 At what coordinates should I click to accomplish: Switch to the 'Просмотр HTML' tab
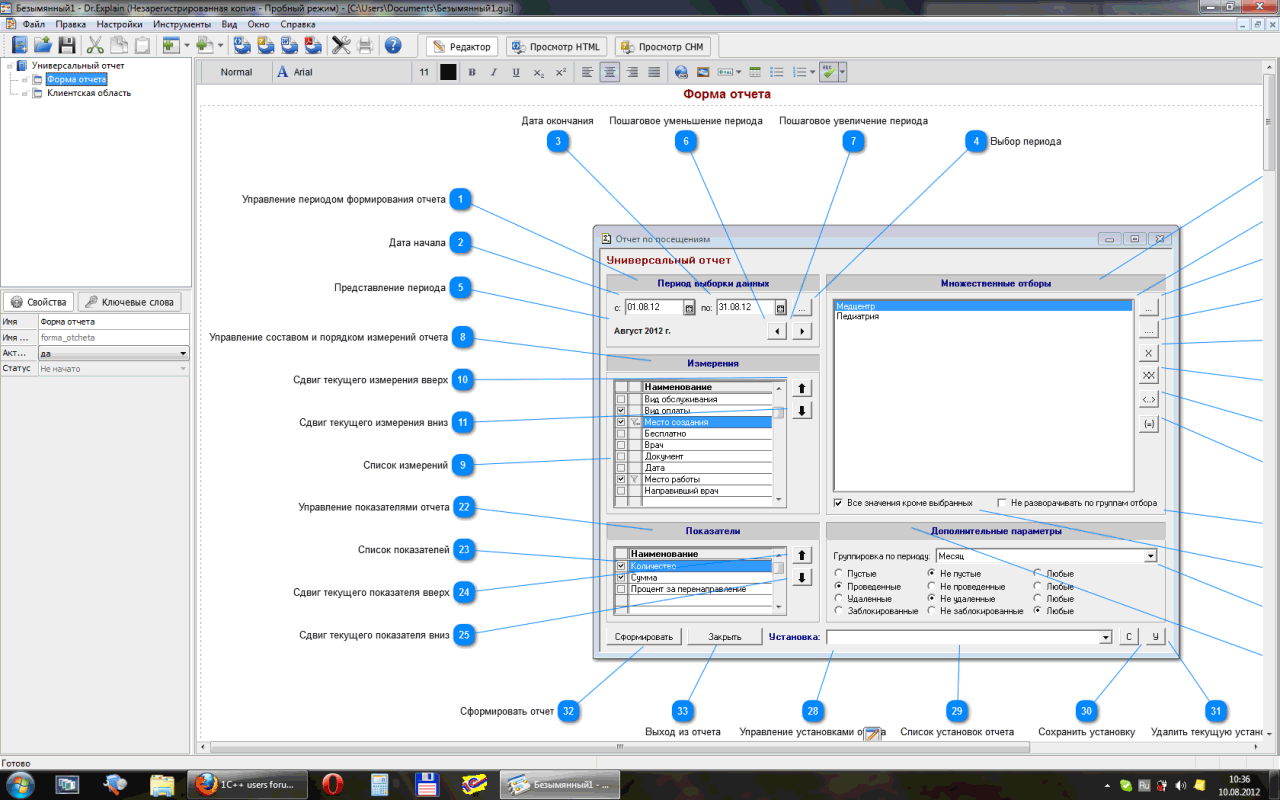click(556, 46)
